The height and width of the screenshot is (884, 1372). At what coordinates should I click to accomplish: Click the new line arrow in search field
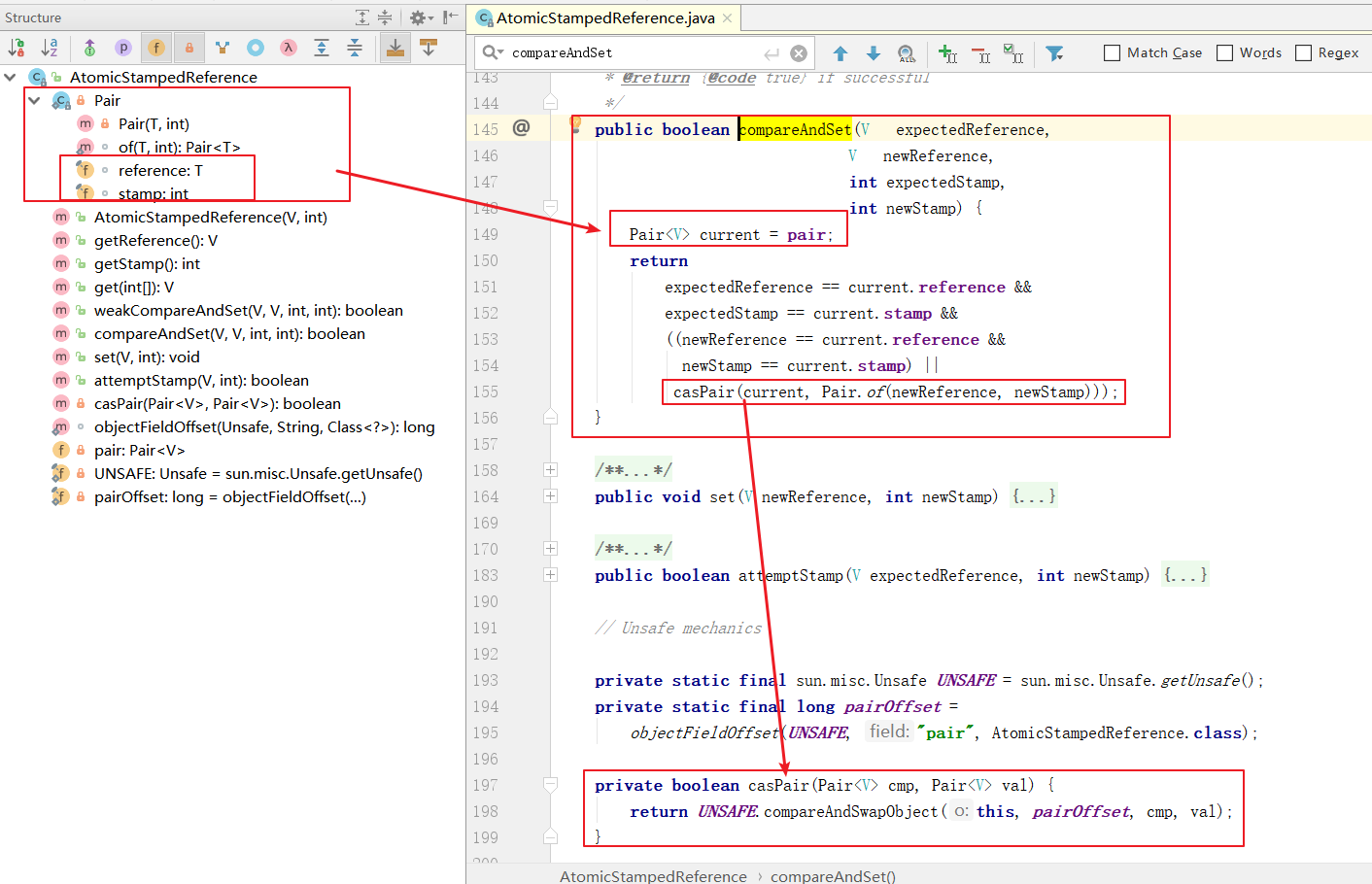pyautogui.click(x=772, y=53)
